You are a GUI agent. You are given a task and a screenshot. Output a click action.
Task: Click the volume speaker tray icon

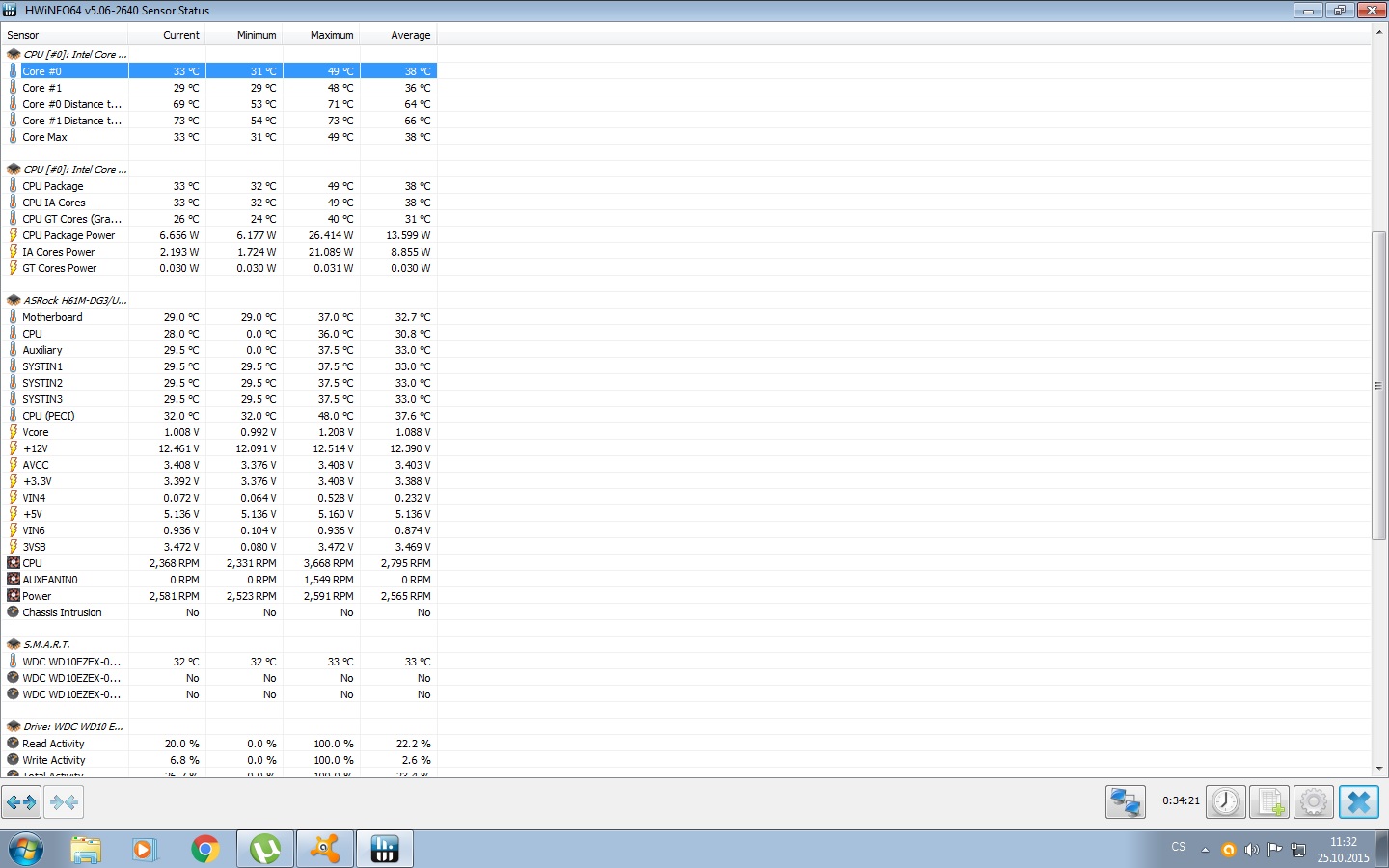[1252, 850]
